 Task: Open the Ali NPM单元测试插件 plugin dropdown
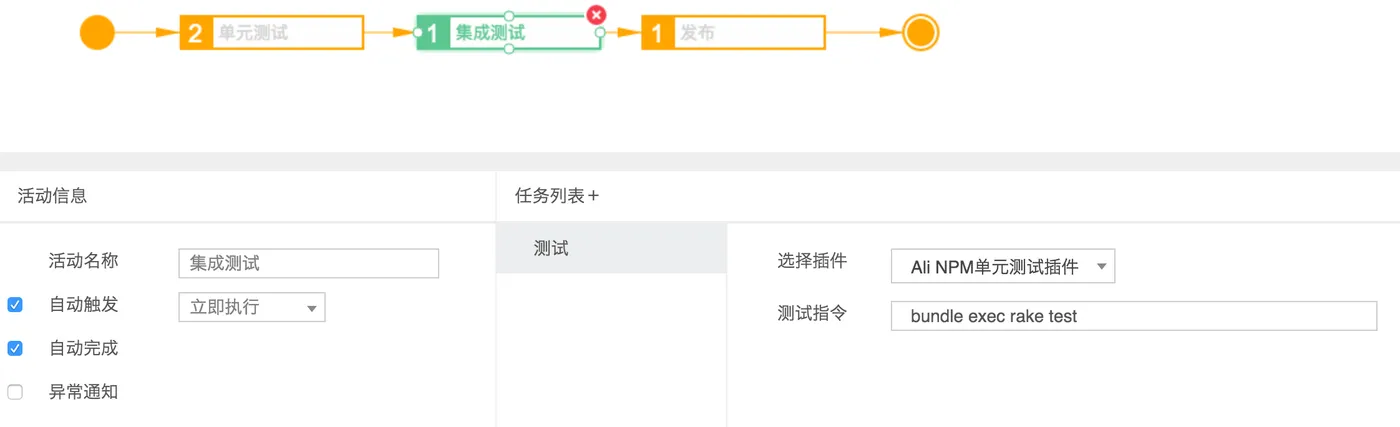click(1003, 266)
